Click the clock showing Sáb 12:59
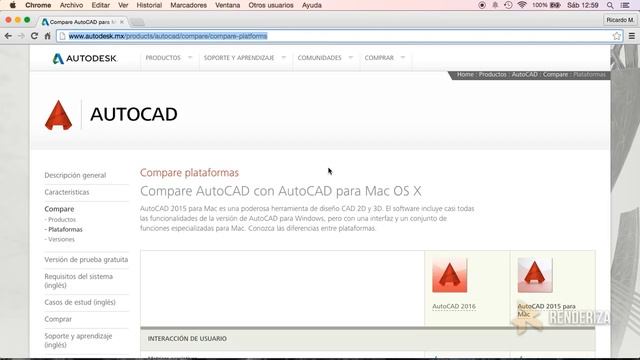This screenshot has height=360, width=640. pos(582,5)
